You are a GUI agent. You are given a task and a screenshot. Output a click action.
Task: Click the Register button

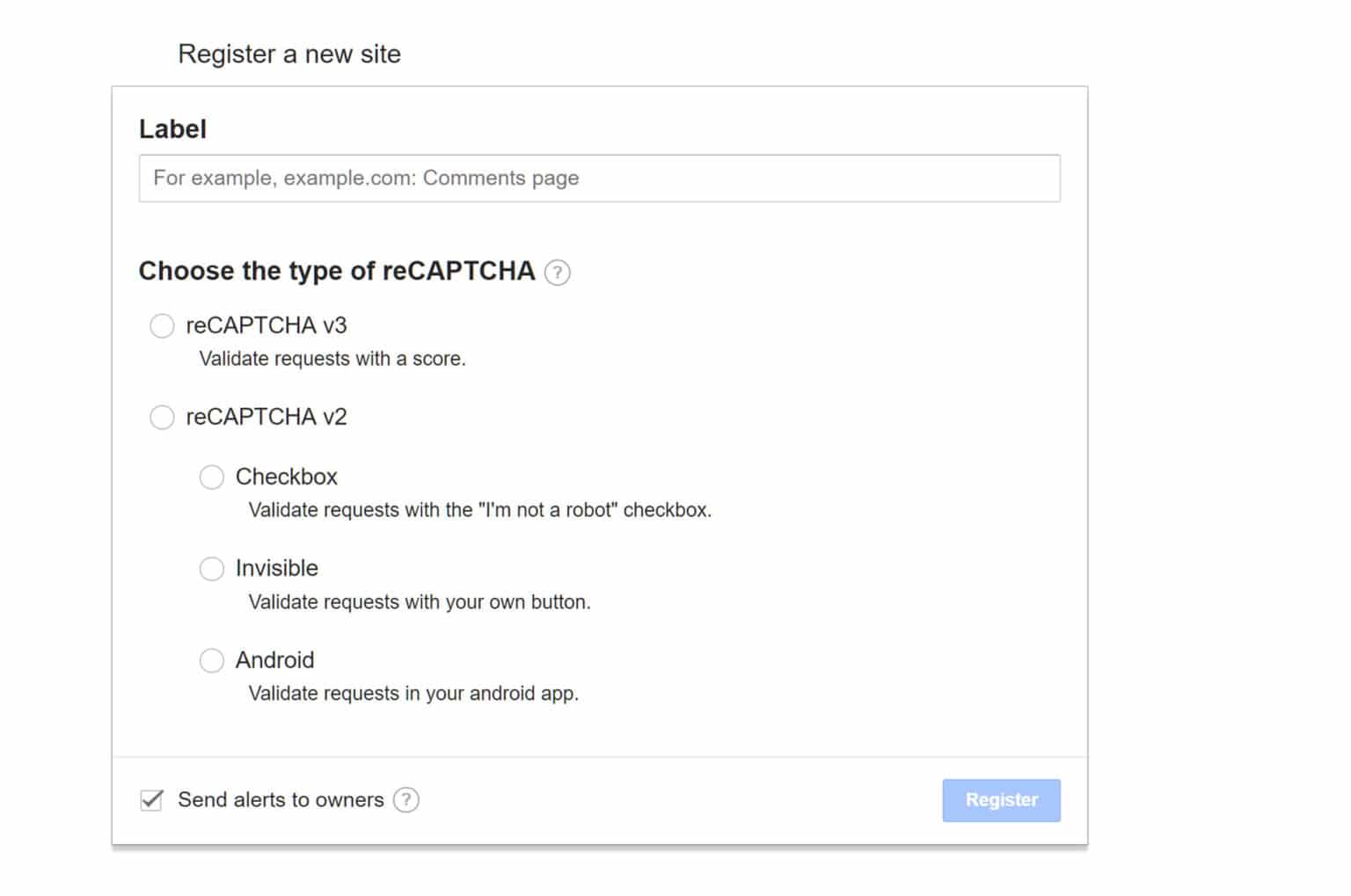click(1000, 800)
